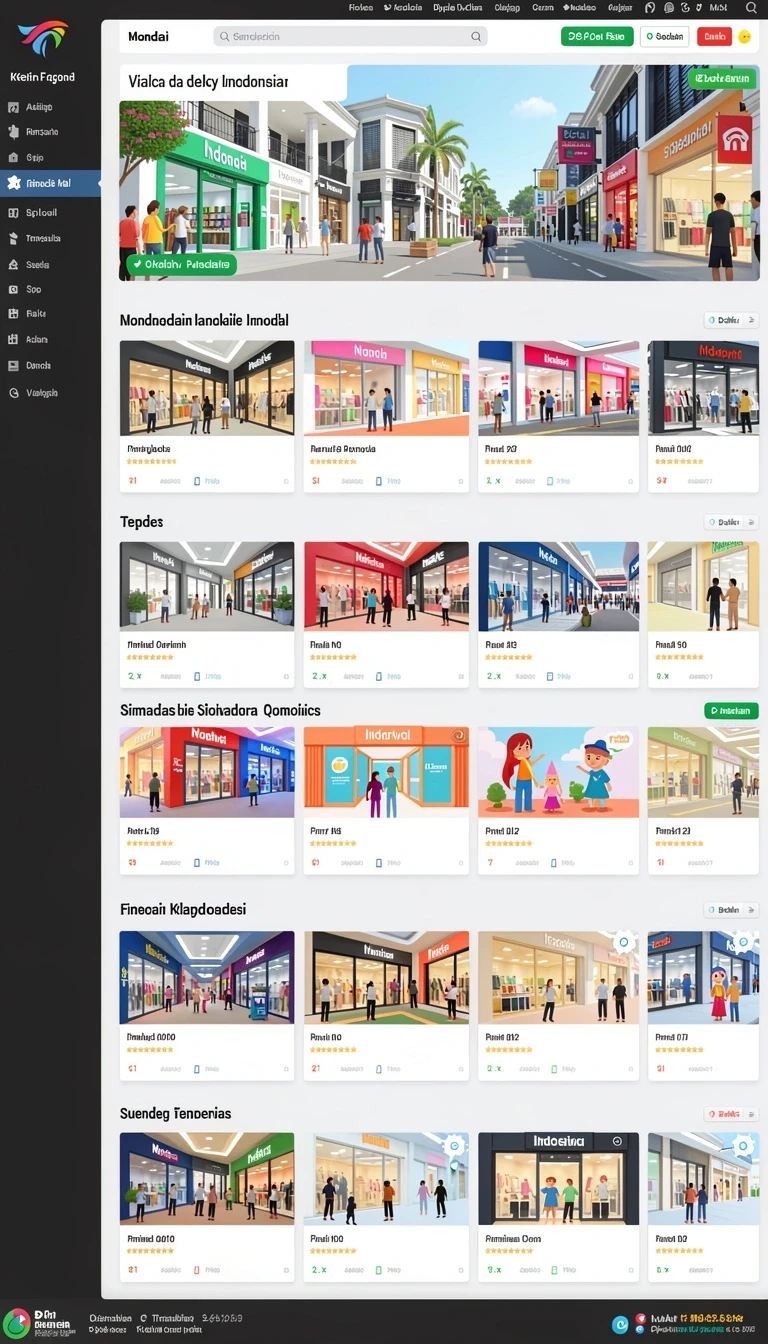
Task: Click the yellow smiley icon in the header
Action: [744, 37]
